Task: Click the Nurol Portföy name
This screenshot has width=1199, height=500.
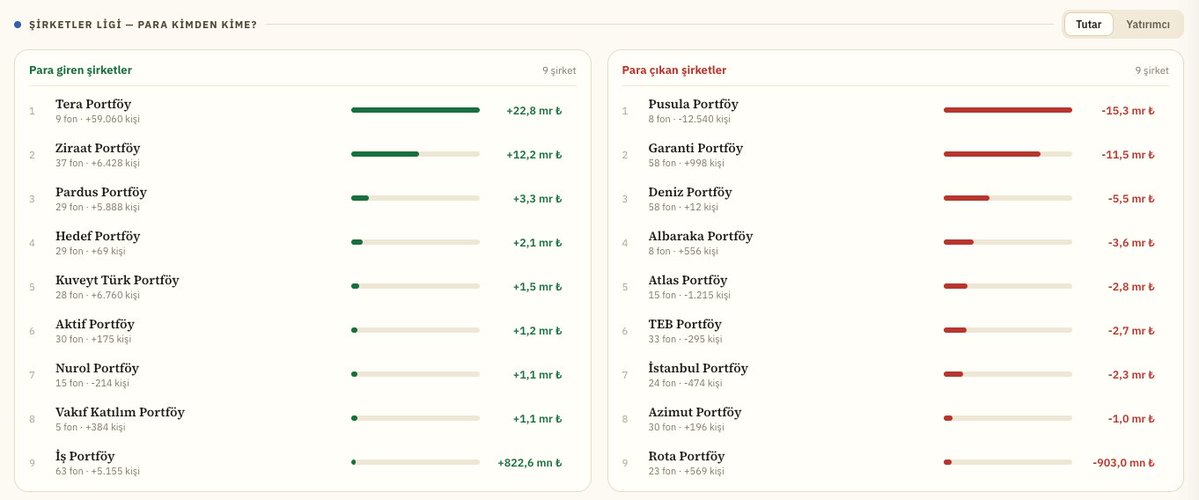Action: click(x=97, y=369)
